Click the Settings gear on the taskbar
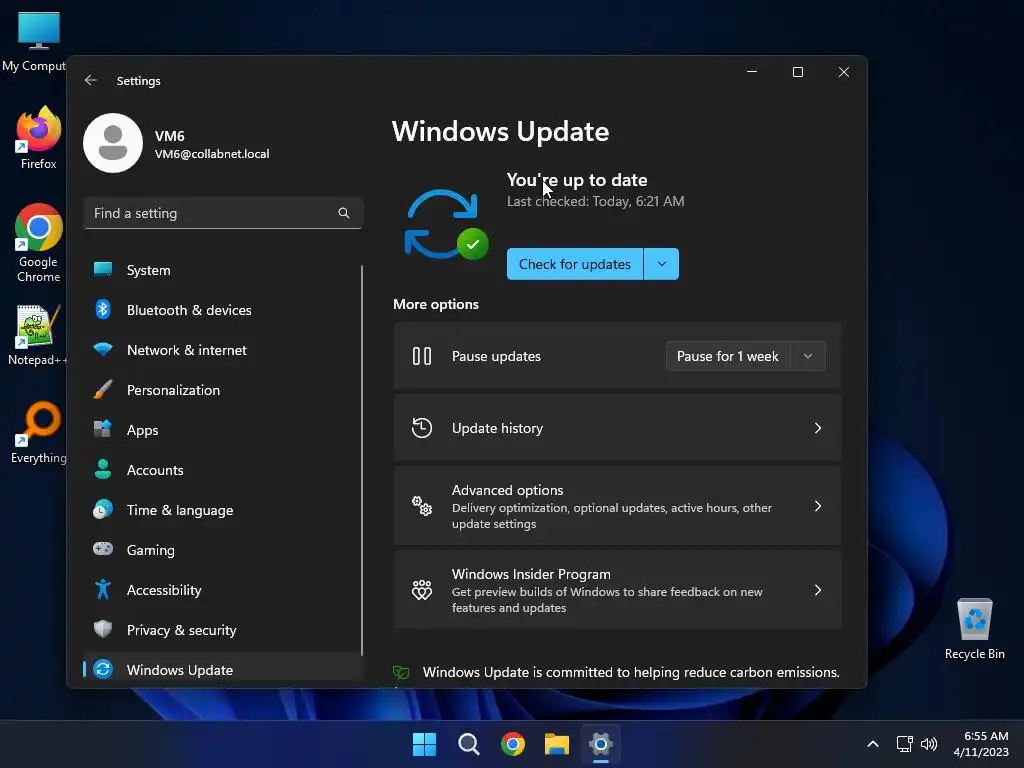The width and height of the screenshot is (1024, 768). click(x=601, y=744)
